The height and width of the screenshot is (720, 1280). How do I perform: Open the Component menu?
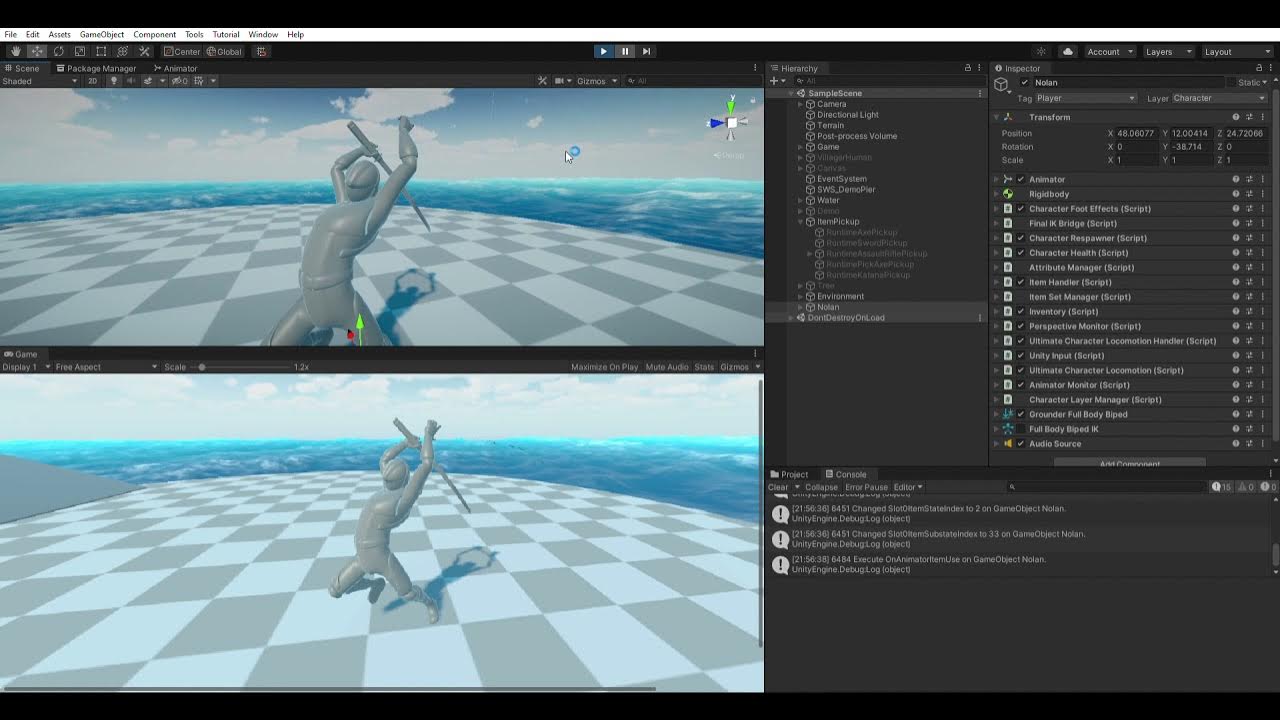(x=154, y=34)
